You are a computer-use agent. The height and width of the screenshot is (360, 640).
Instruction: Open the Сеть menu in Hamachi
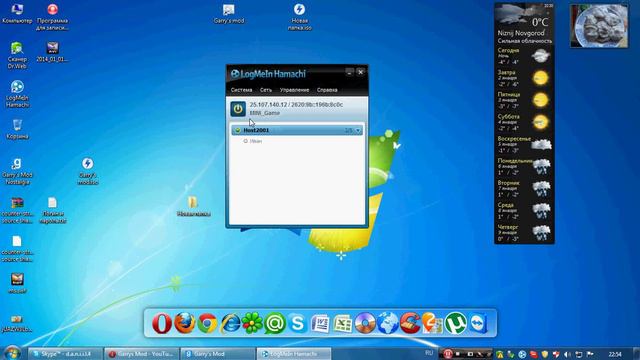pyautogui.click(x=266, y=90)
